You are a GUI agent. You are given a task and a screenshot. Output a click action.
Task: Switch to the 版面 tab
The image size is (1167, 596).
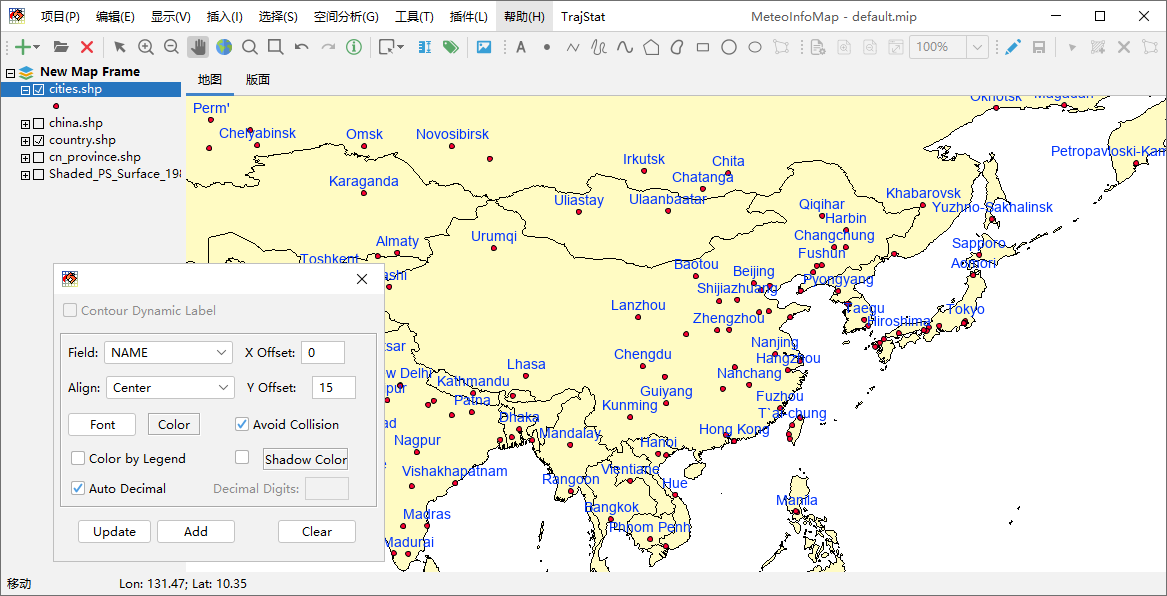[x=258, y=80]
